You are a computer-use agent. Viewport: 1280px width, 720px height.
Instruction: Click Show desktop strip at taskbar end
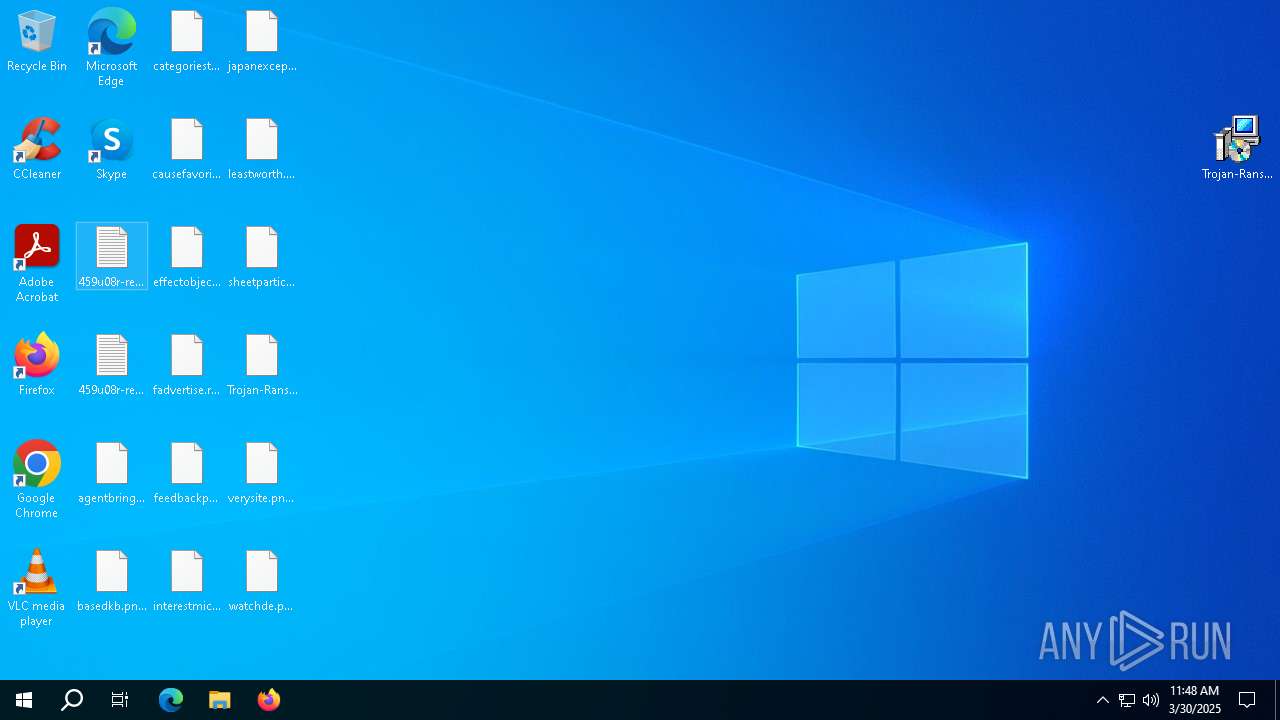1277,700
